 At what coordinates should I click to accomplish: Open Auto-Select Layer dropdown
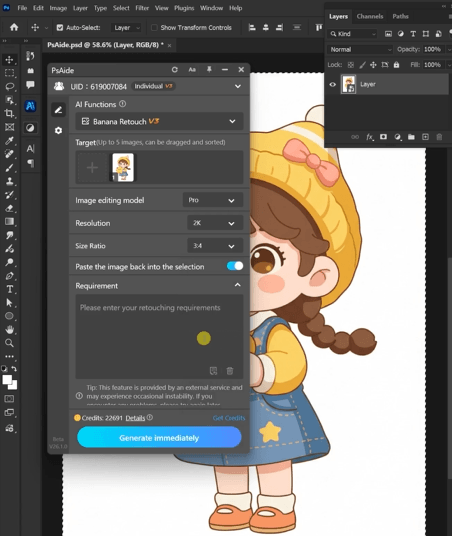(x=127, y=28)
